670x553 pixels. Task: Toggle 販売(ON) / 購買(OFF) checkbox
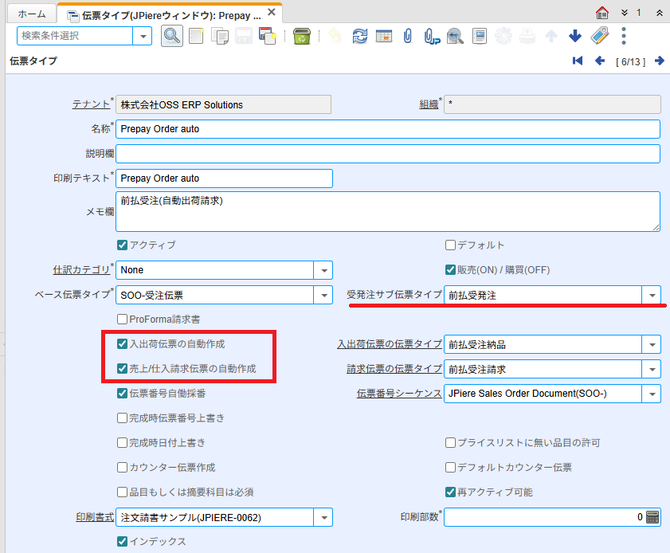450,270
